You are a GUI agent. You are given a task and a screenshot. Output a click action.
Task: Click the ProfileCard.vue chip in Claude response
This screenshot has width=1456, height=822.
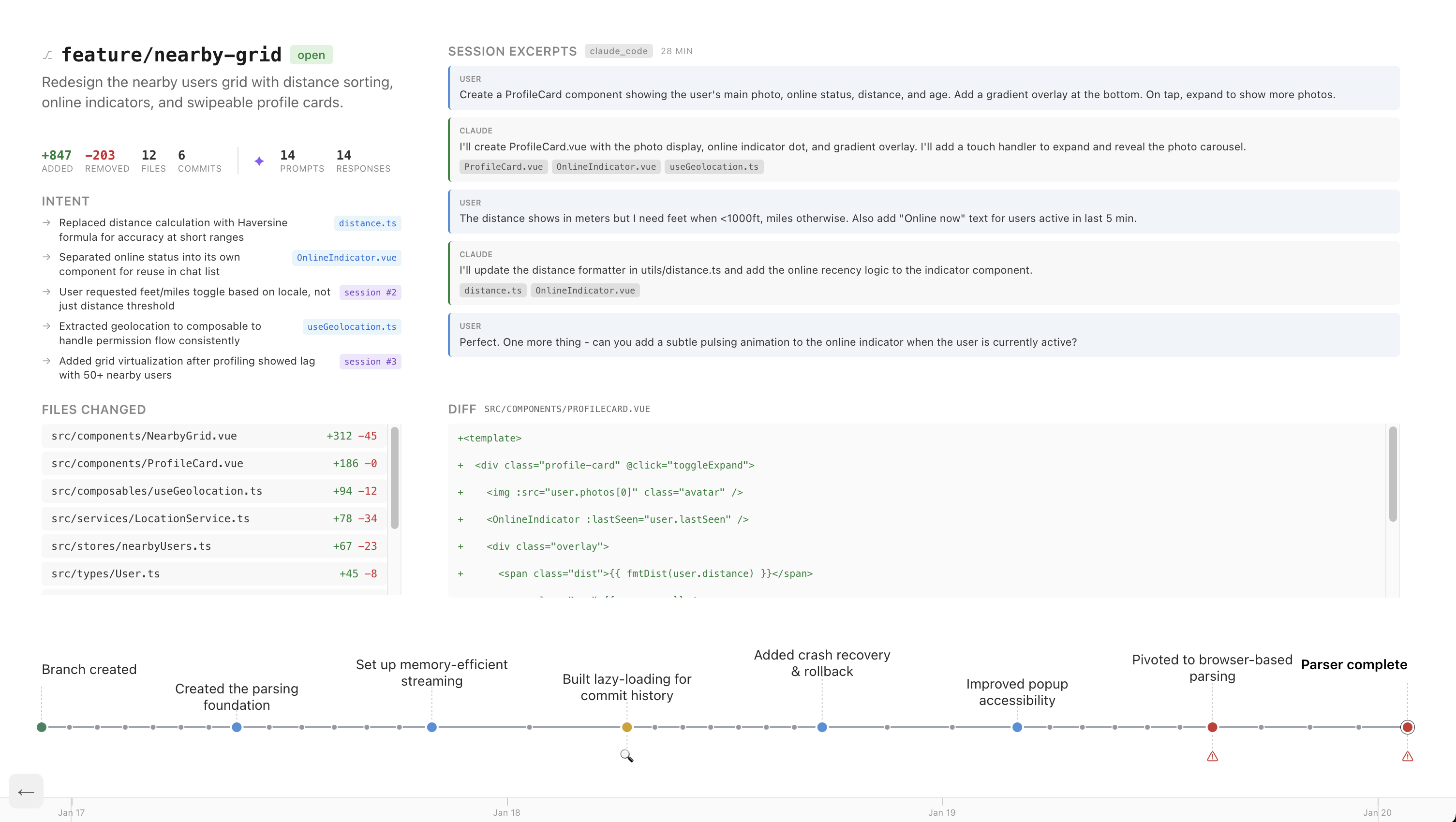(x=503, y=167)
